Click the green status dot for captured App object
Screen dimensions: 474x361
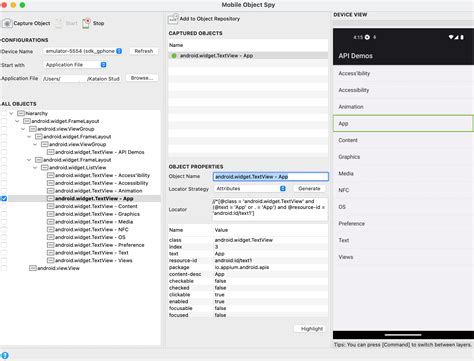(x=174, y=56)
